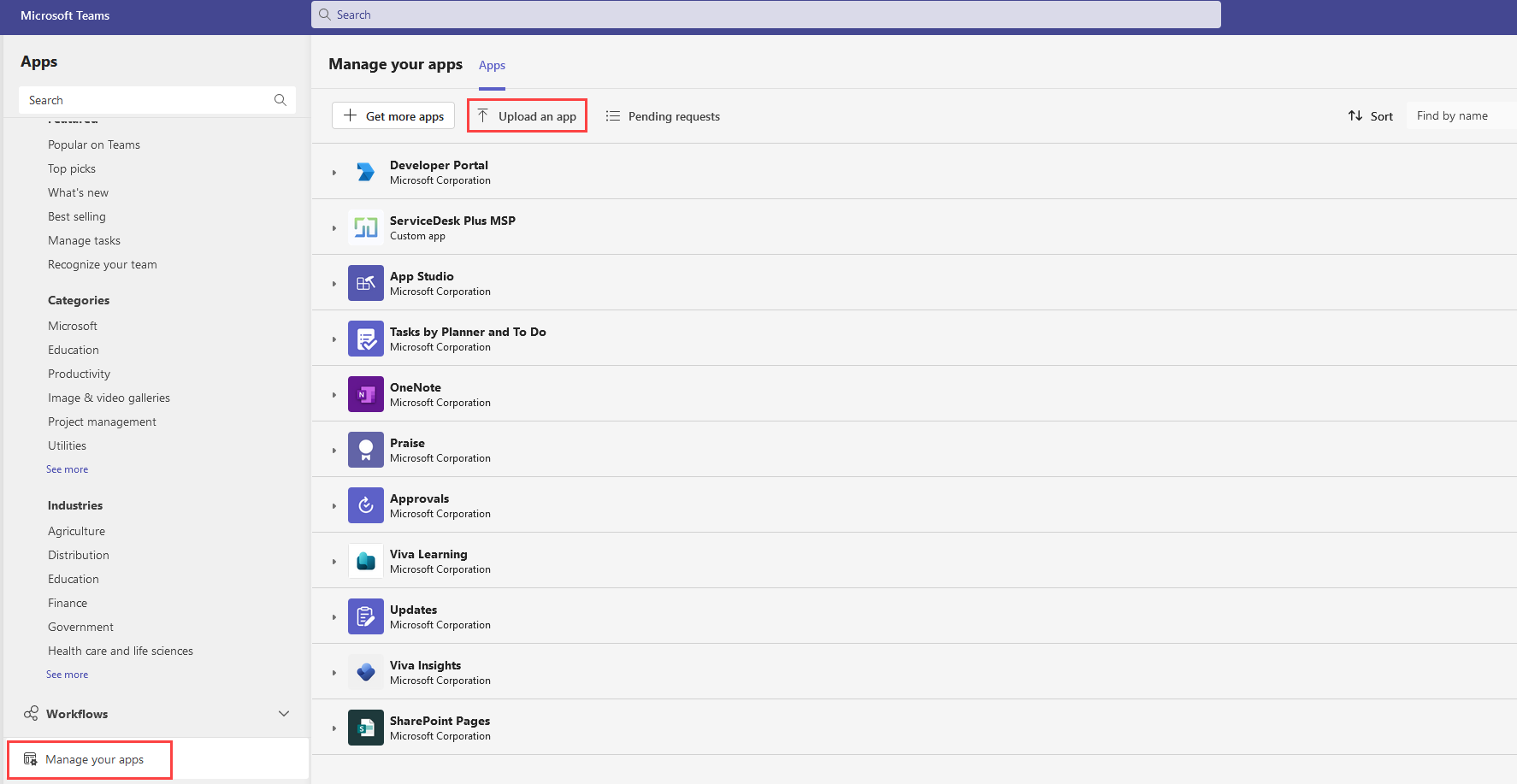Open the Developer Portal app icon
Viewport: 1517px width, 784px height.
coord(366,172)
